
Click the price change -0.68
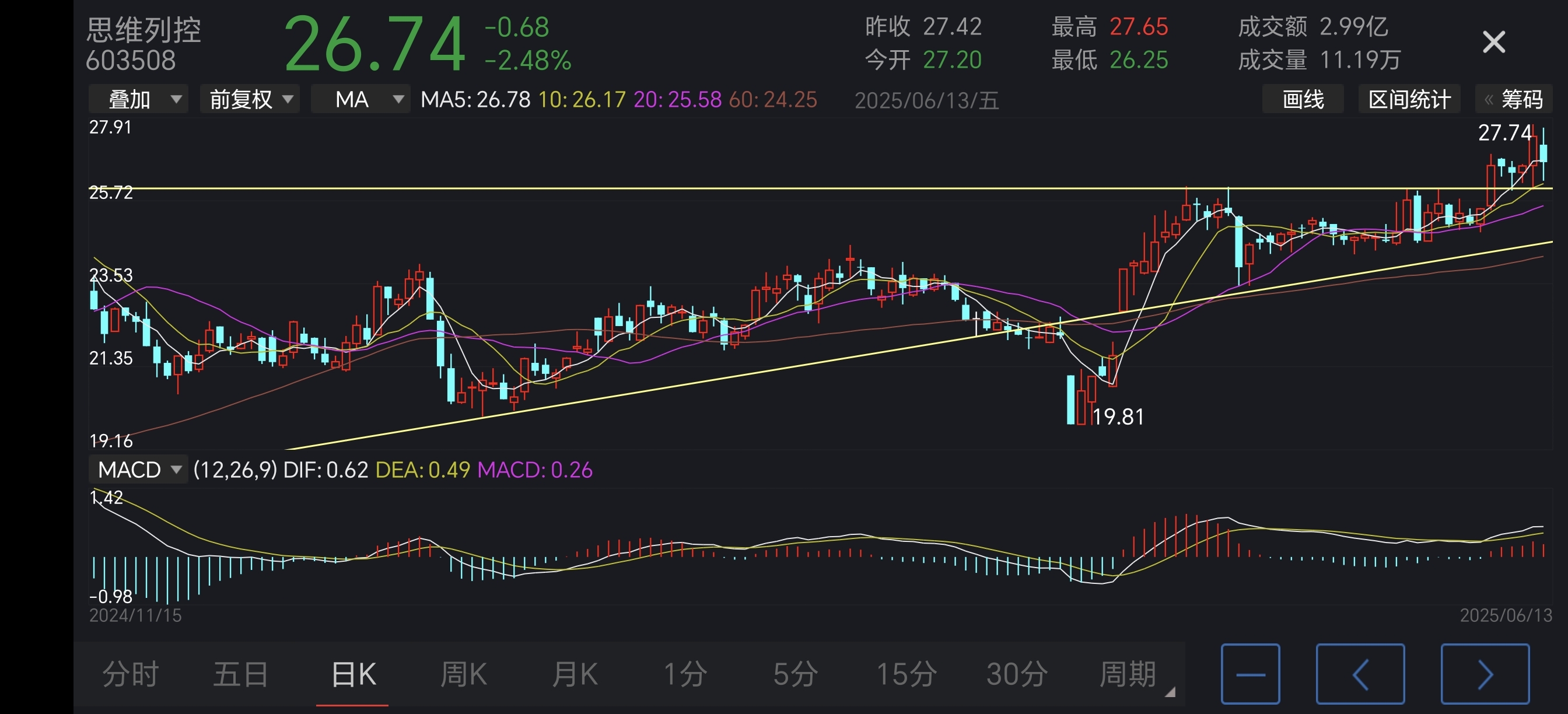click(517, 27)
